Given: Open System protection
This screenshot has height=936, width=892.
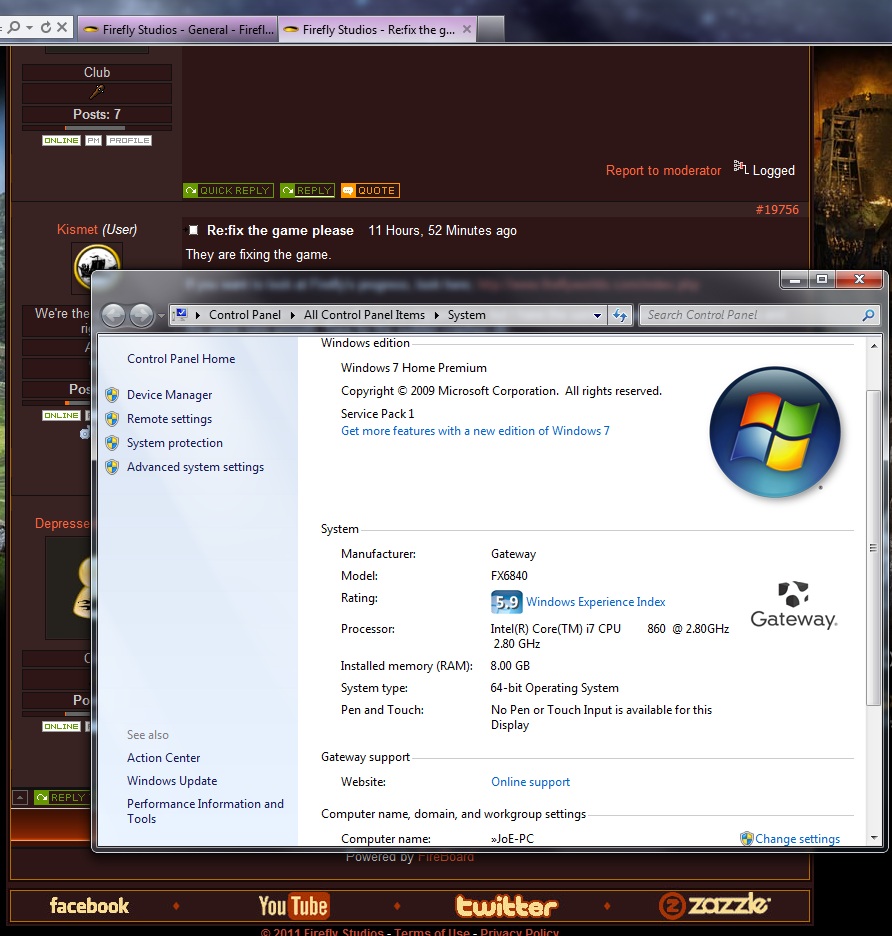Looking at the screenshot, I should point(174,443).
